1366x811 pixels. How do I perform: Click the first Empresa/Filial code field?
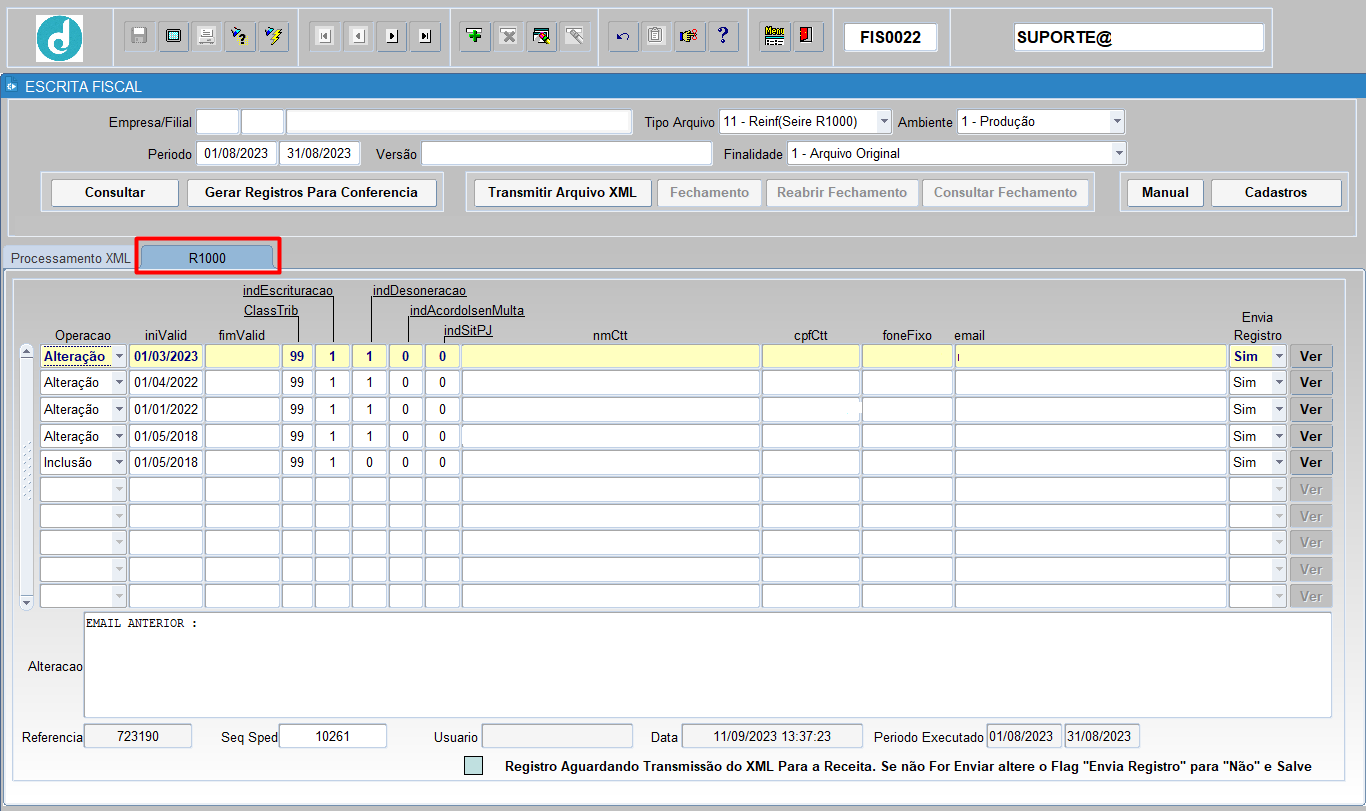coord(218,122)
